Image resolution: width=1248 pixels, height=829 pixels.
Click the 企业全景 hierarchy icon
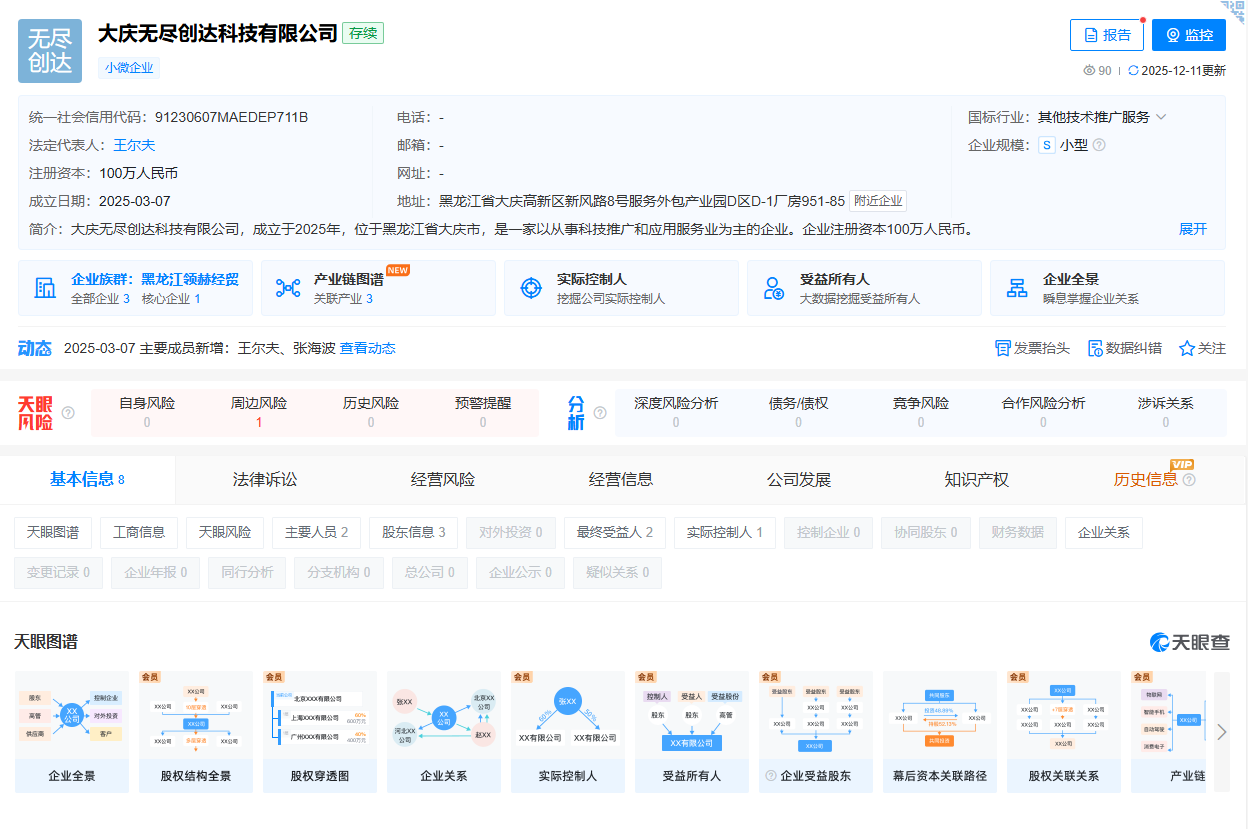click(1017, 288)
